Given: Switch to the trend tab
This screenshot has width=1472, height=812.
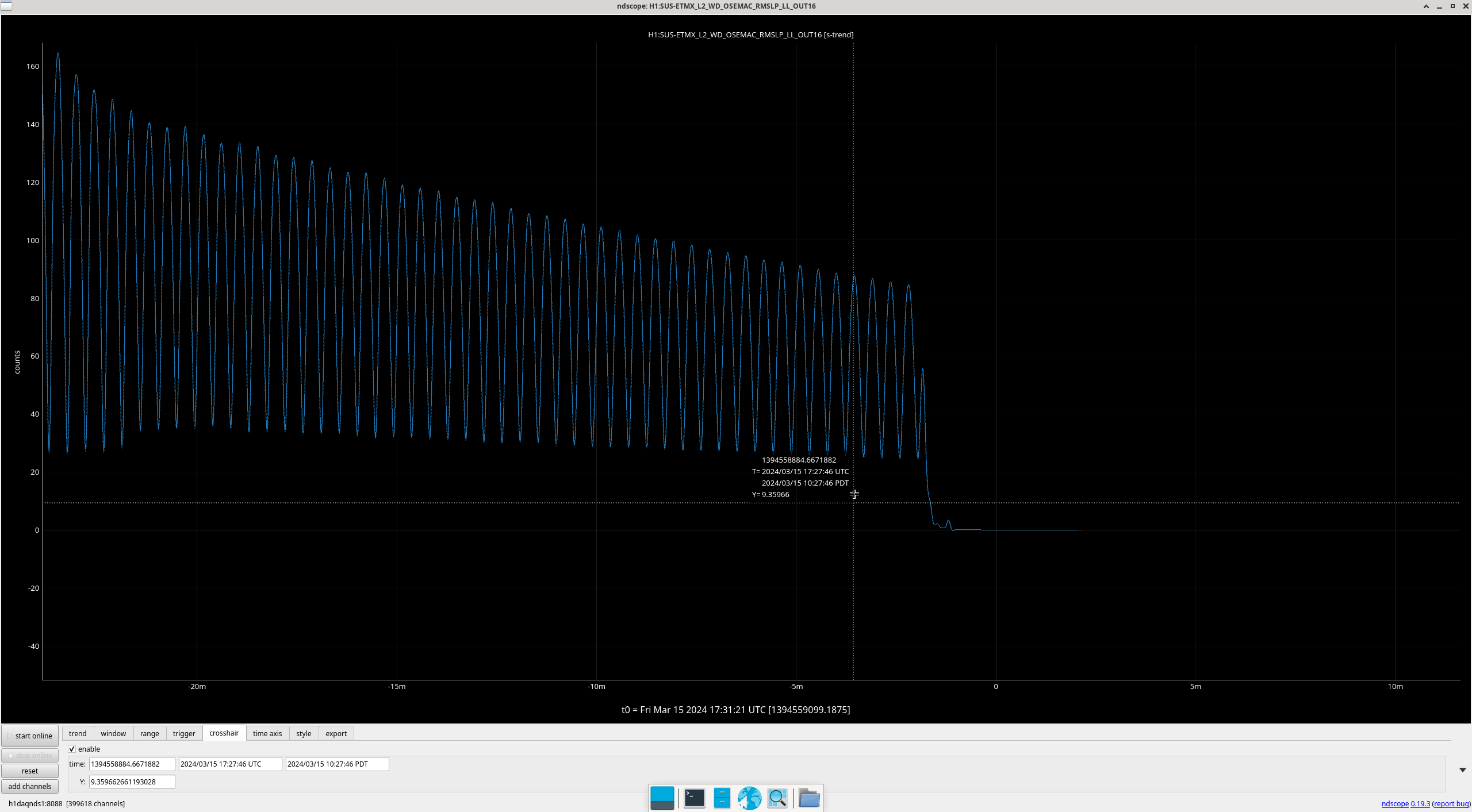Looking at the screenshot, I should pyautogui.click(x=78, y=733).
